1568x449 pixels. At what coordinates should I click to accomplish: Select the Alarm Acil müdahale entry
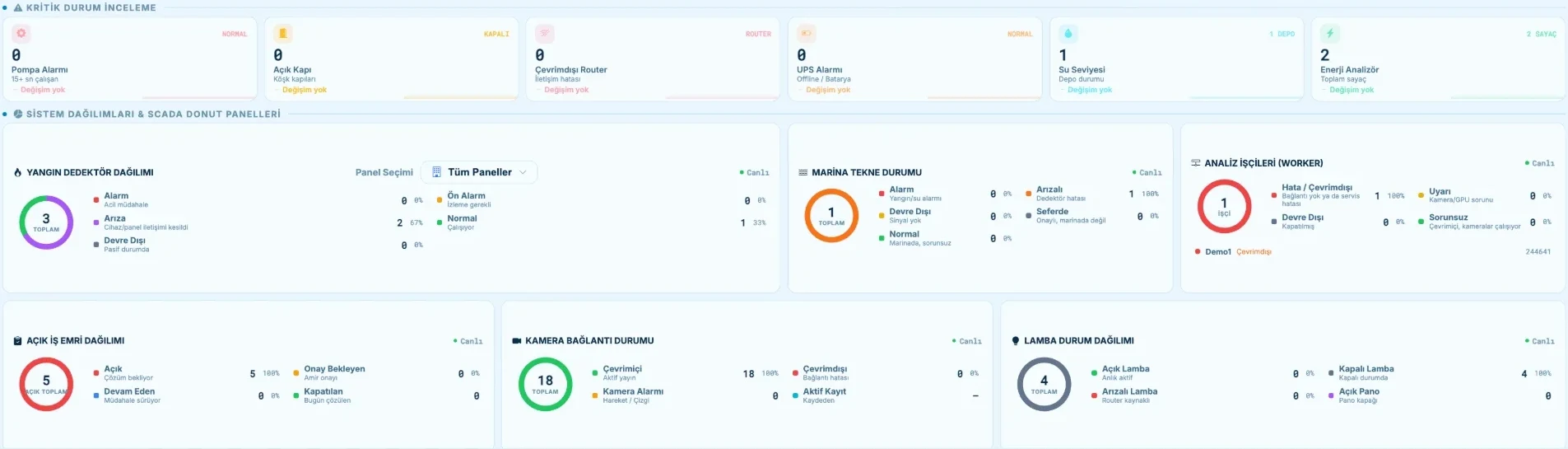pos(258,200)
